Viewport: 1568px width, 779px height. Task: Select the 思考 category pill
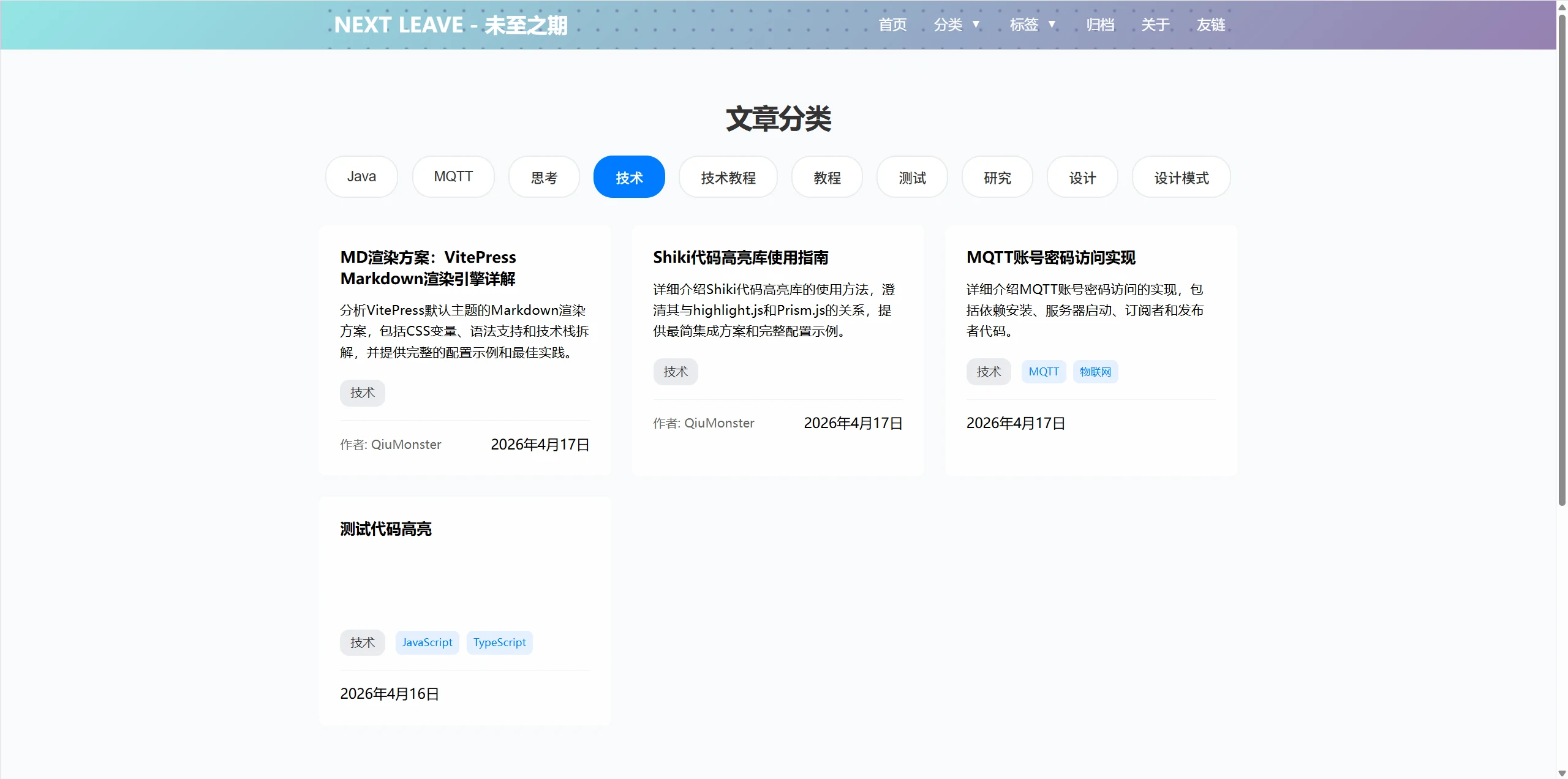(x=544, y=176)
